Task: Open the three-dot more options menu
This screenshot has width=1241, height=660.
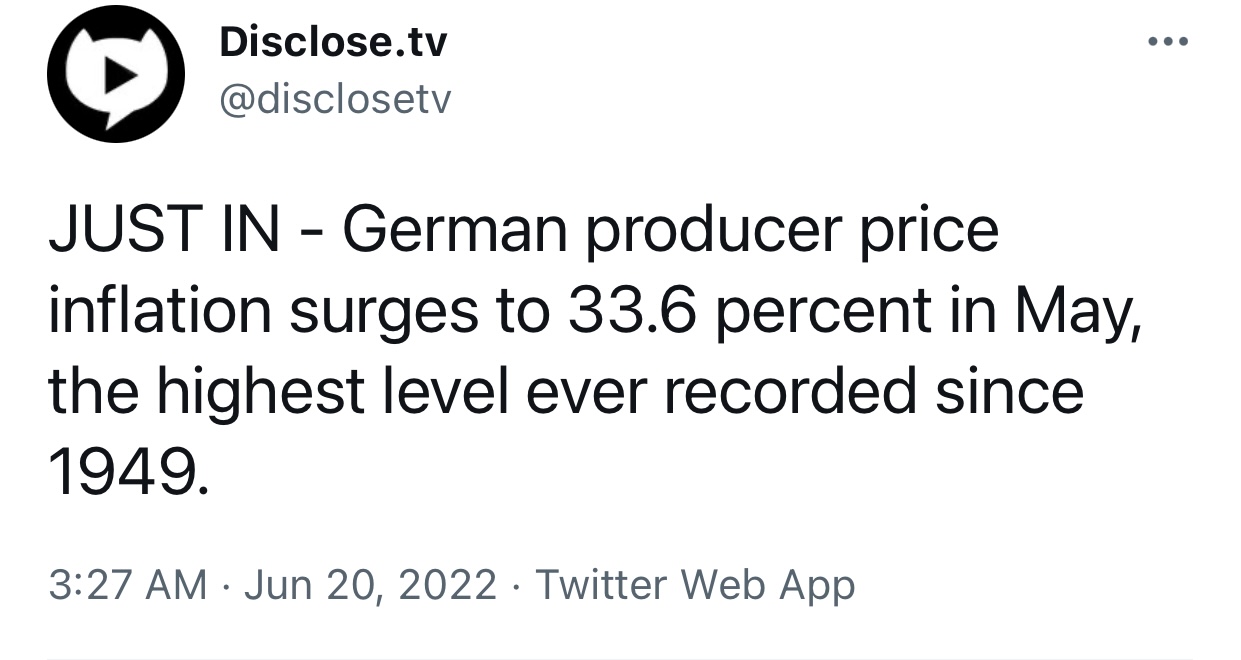Action: tap(1167, 43)
